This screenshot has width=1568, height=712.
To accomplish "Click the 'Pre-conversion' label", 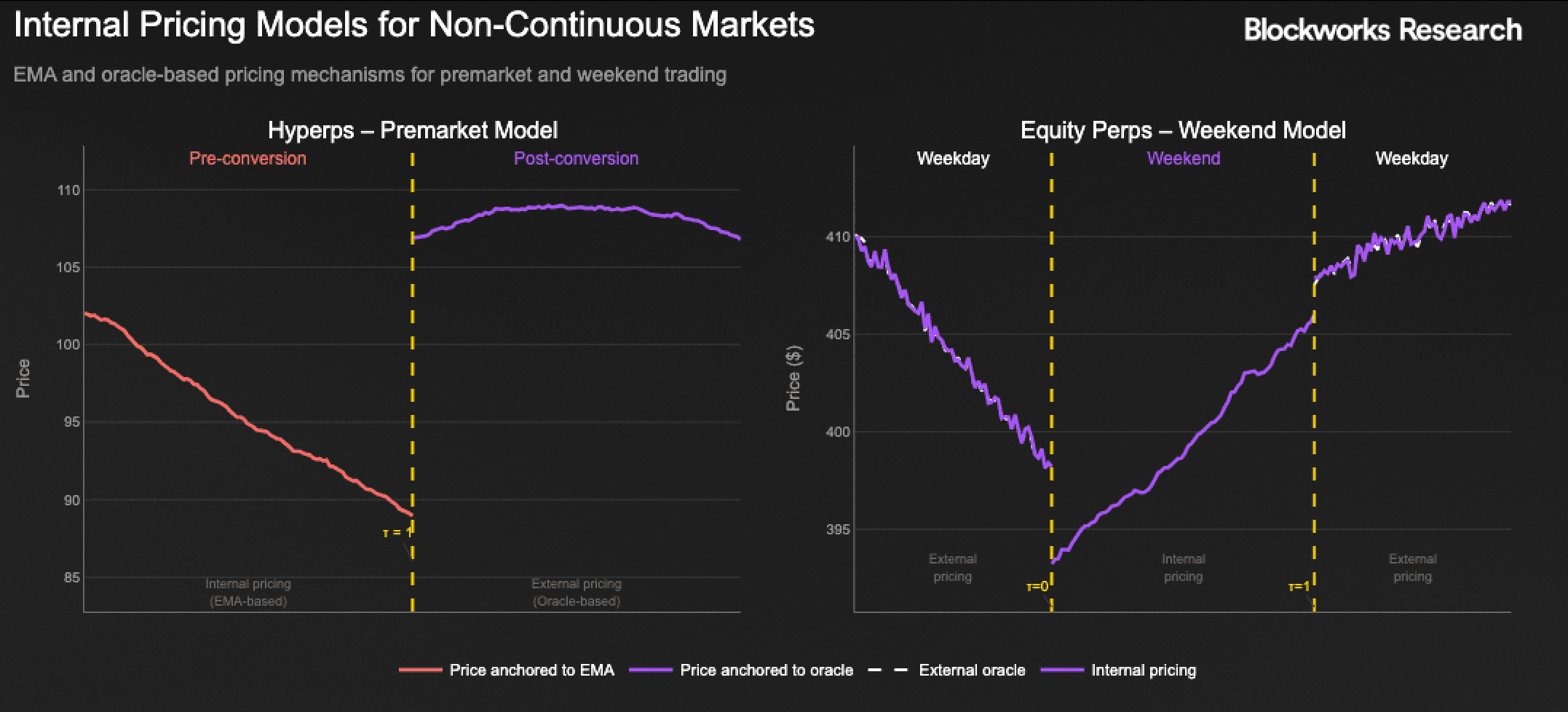I will point(248,159).
